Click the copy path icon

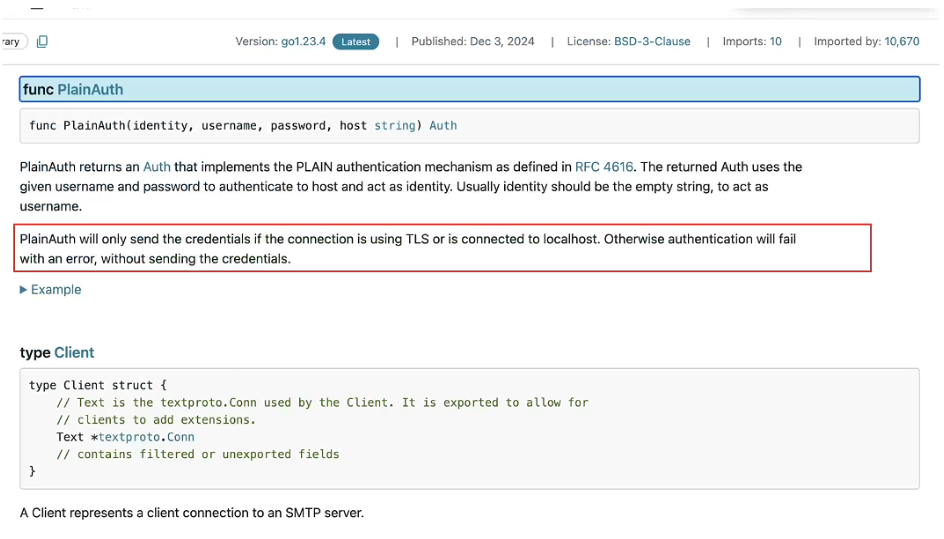42,42
